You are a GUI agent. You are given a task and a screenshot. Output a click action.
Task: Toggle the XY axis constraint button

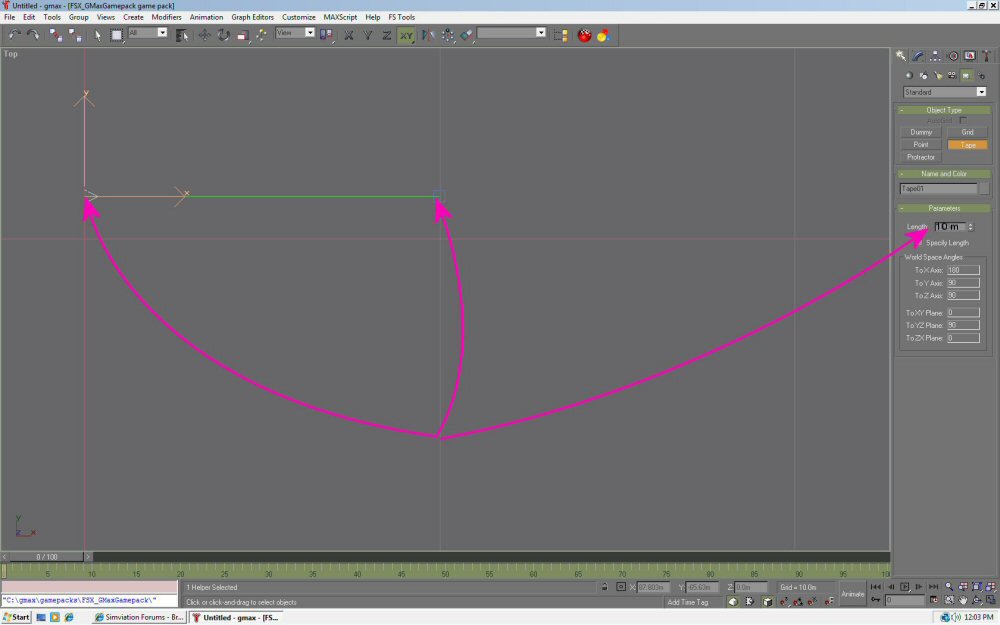pyautogui.click(x=406, y=35)
